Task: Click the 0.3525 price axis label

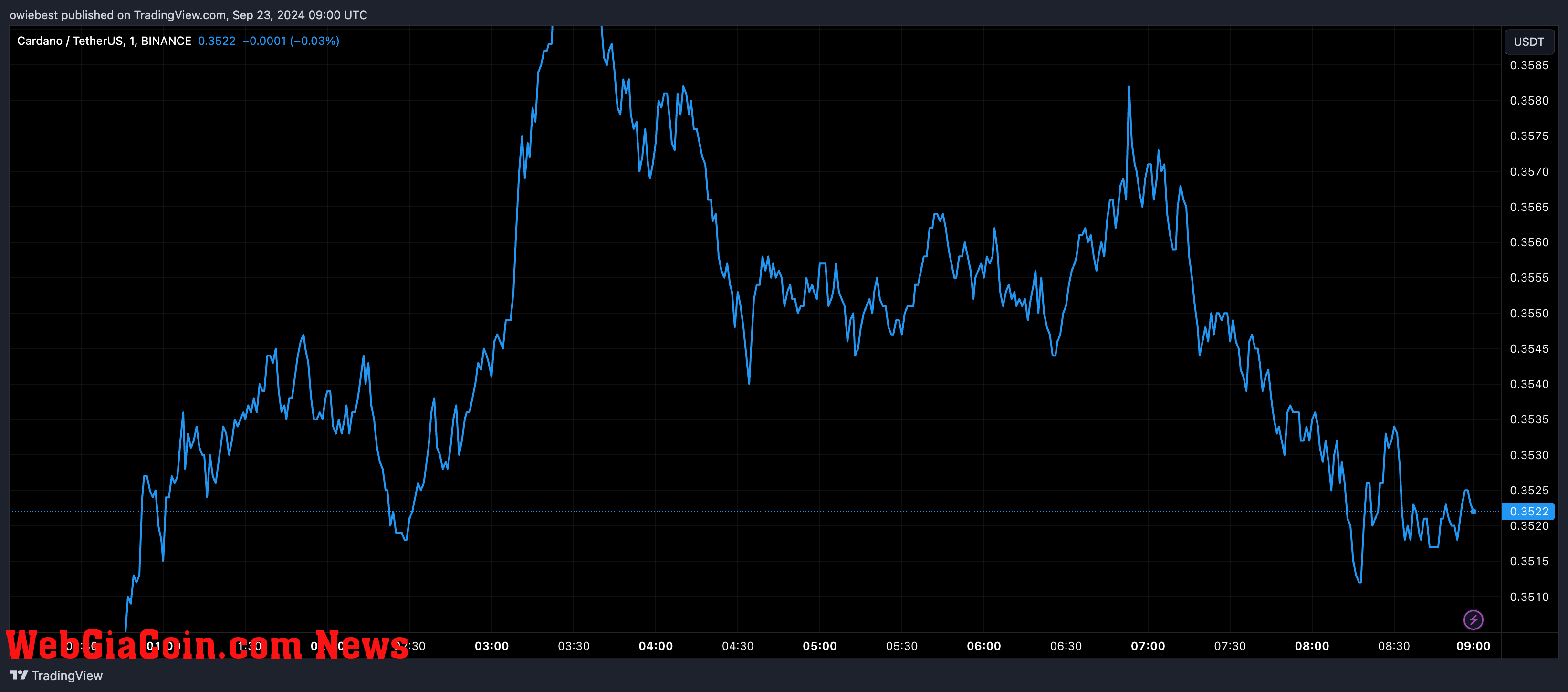Action: [1529, 491]
